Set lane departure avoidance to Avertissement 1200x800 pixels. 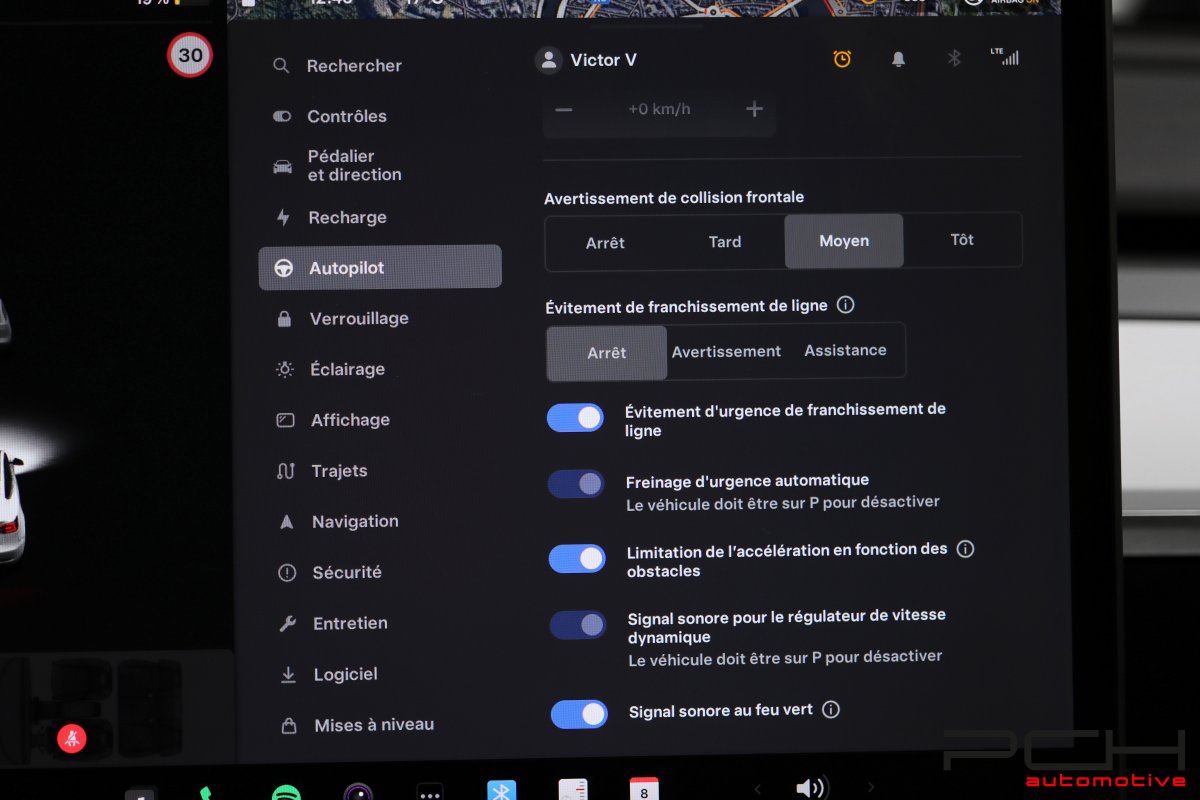tap(726, 352)
